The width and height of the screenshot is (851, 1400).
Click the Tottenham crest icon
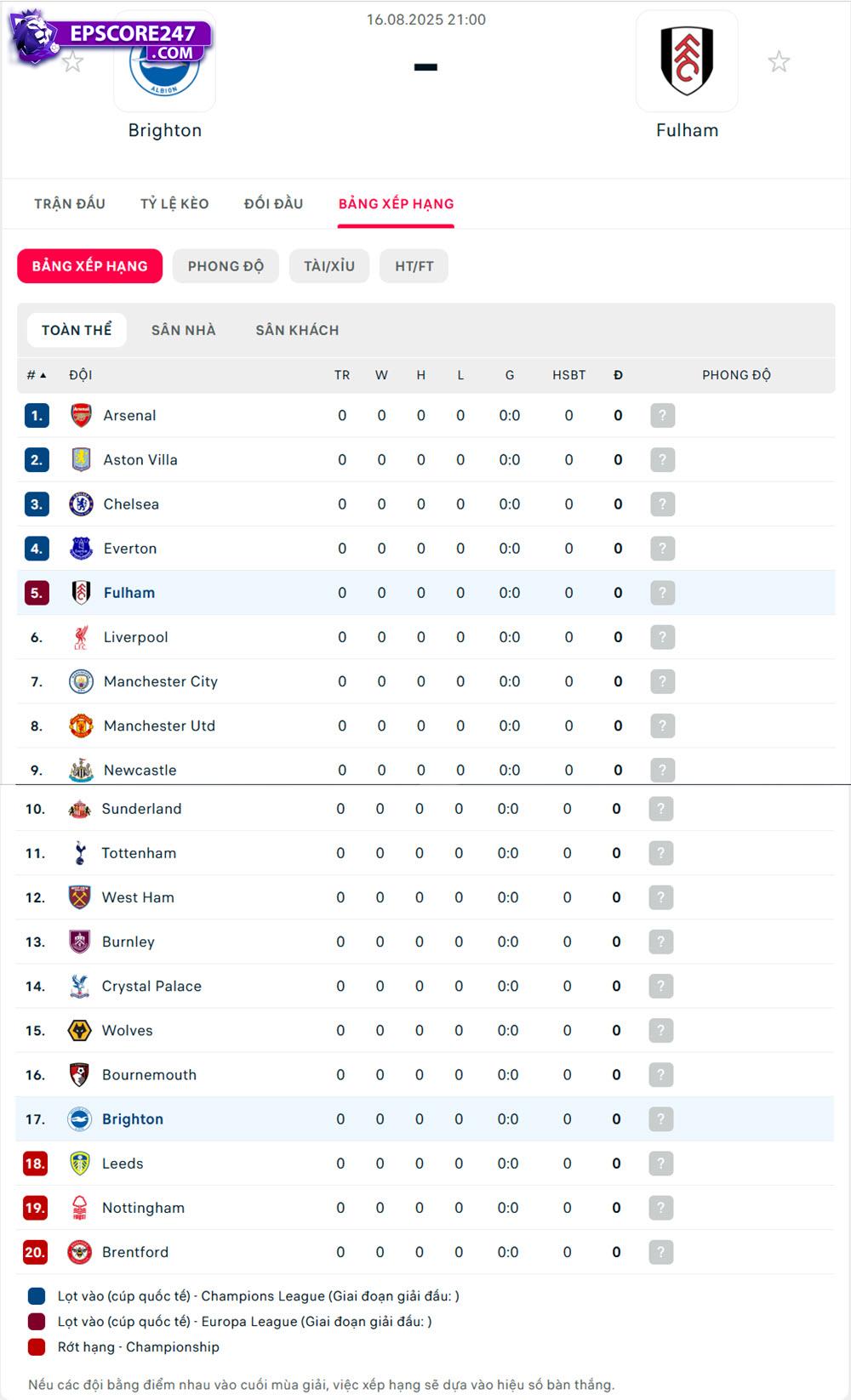[x=79, y=853]
